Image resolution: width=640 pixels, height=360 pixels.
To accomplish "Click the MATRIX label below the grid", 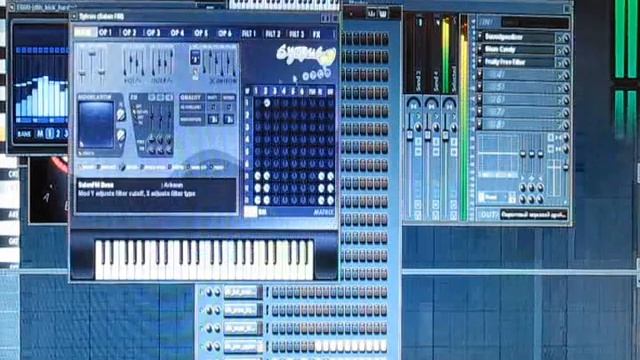I will coord(323,212).
